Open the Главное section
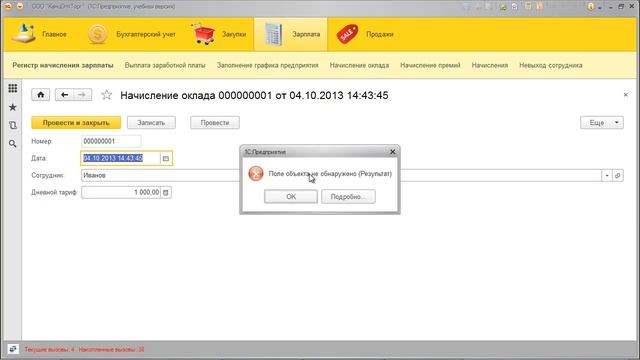 point(40,34)
